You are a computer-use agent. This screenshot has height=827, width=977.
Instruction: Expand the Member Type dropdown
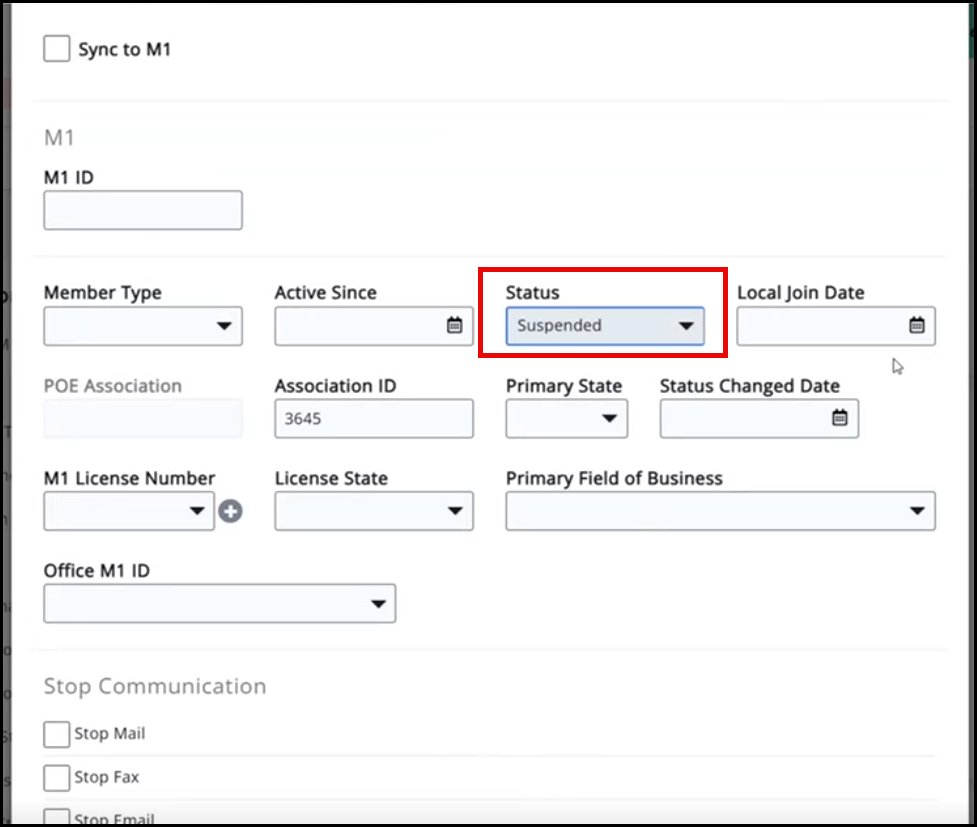pyautogui.click(x=143, y=326)
